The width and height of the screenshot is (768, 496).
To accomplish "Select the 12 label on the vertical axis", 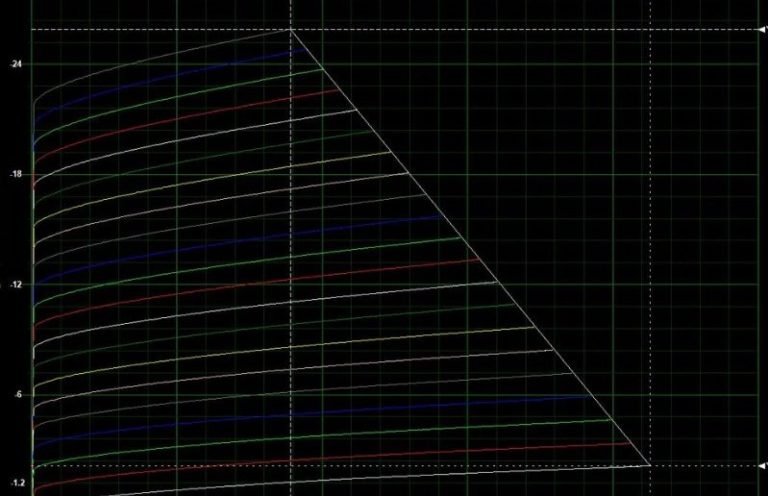I will click(17, 285).
